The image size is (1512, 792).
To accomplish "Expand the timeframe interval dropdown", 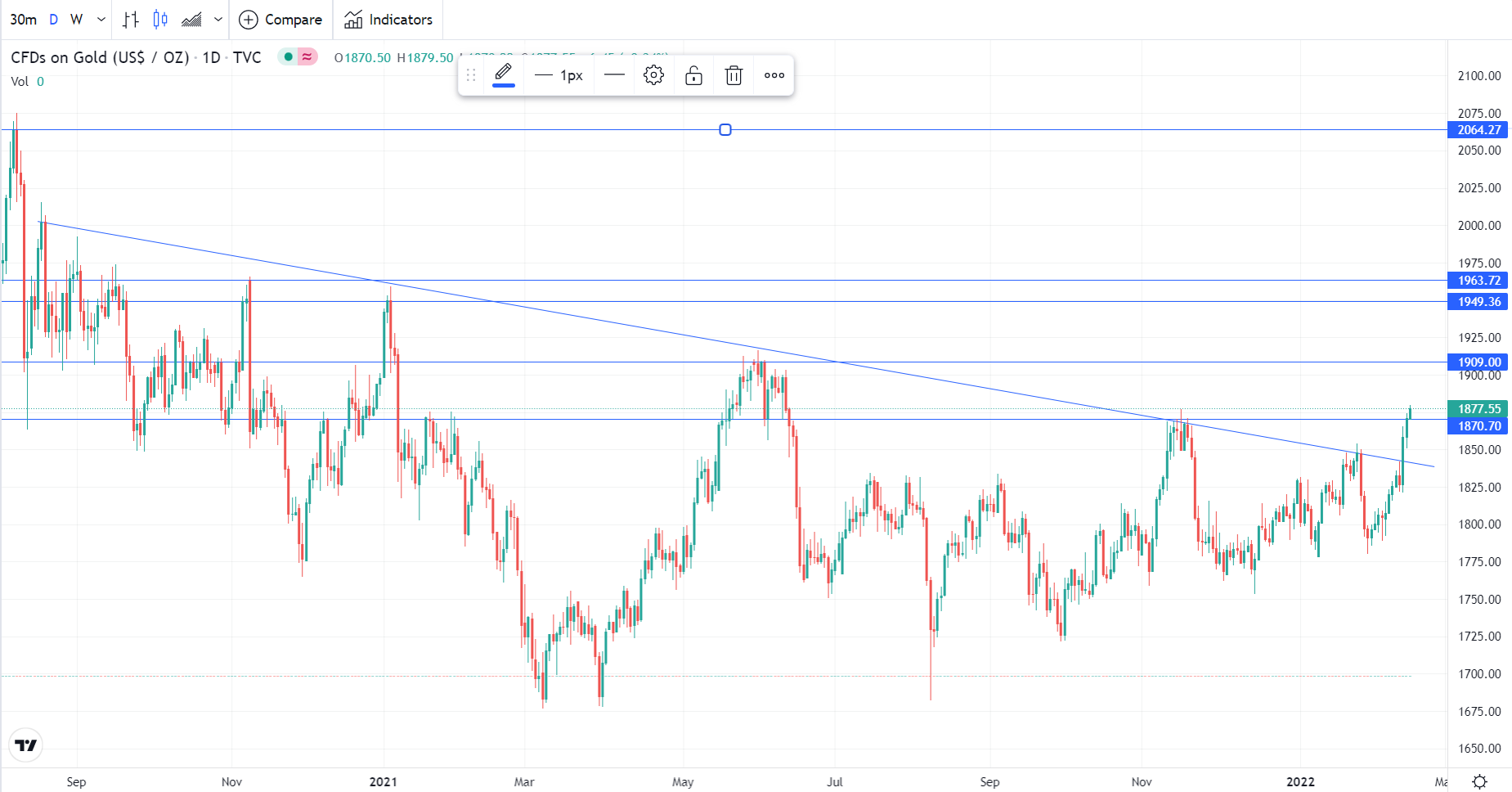I will point(101,20).
